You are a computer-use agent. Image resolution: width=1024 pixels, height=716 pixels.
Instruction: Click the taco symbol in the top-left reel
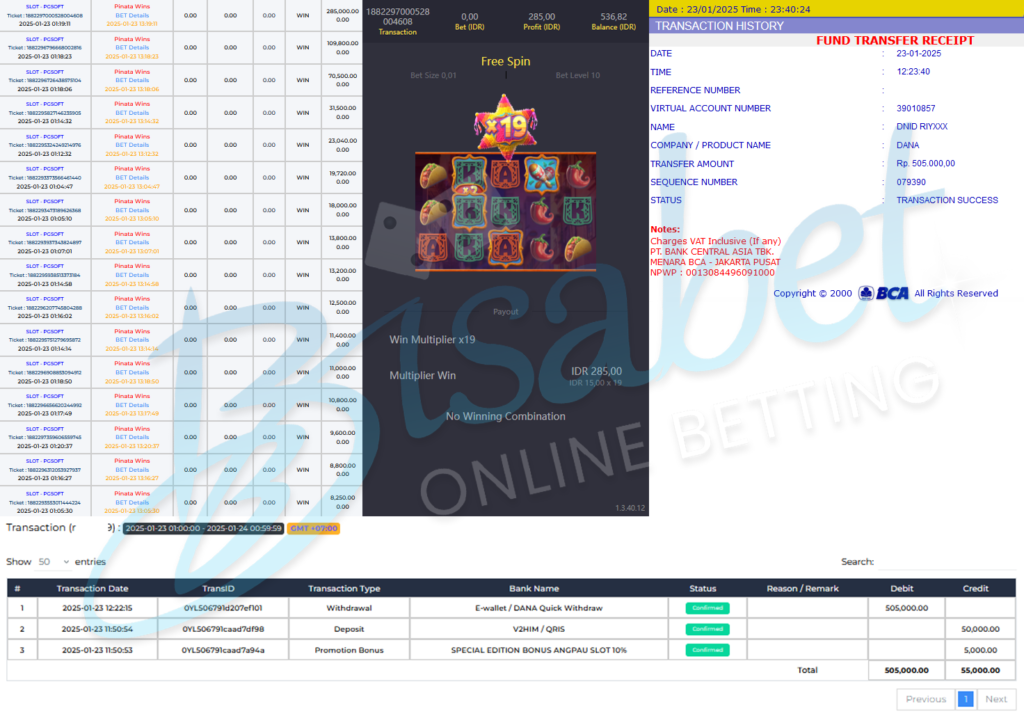[x=433, y=175]
